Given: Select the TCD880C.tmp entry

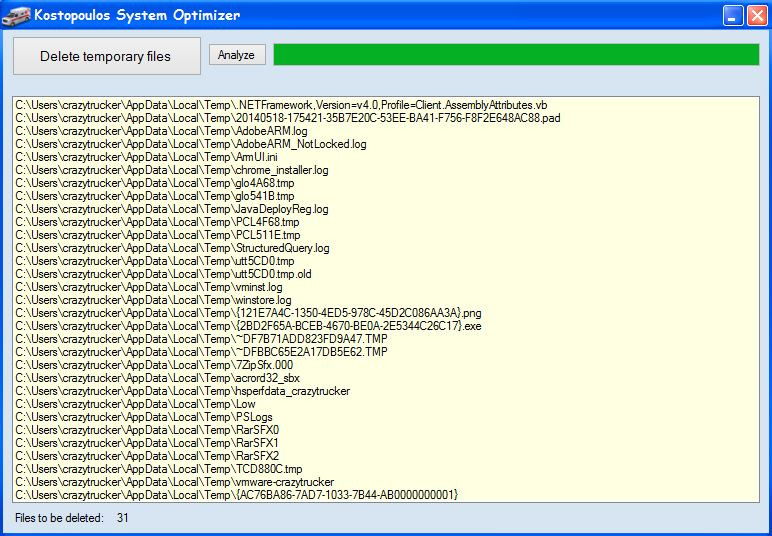Looking at the screenshot, I should [159, 469].
